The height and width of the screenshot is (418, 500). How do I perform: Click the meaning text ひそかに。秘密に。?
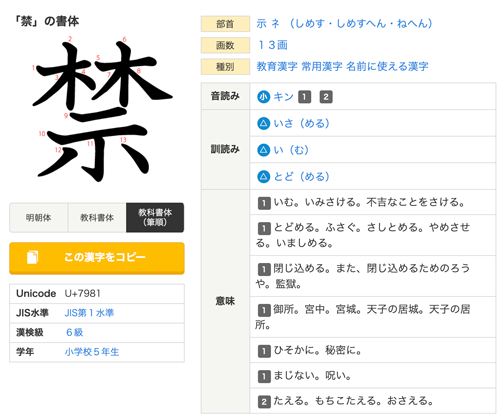318,351
